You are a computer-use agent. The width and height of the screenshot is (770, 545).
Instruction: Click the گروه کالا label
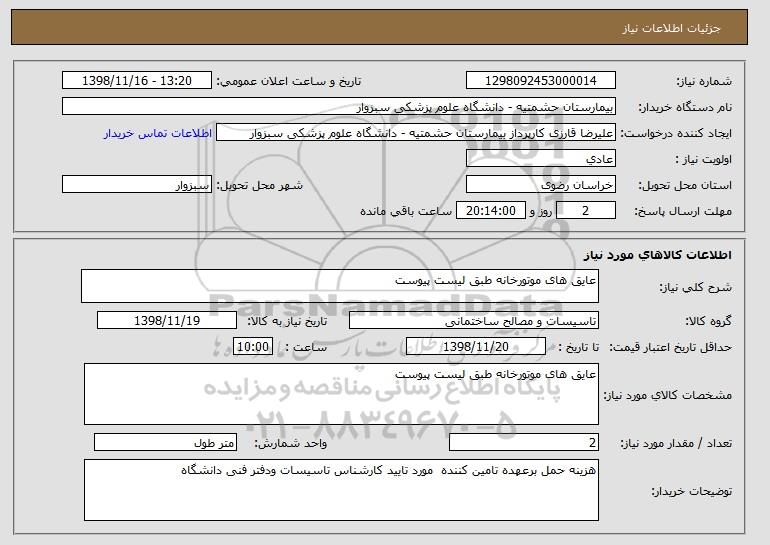708,321
